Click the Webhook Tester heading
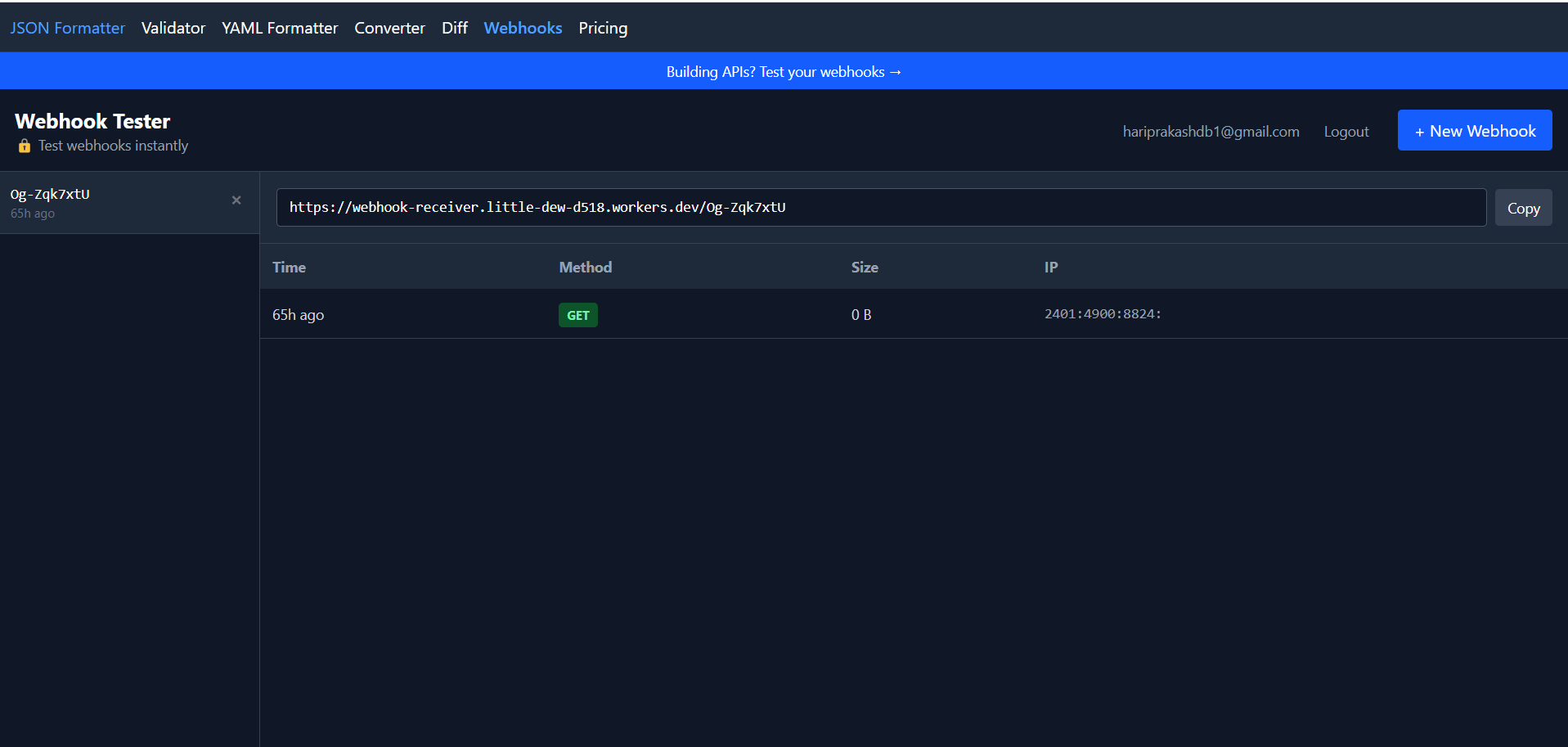This screenshot has height=747, width=1568. (x=92, y=120)
